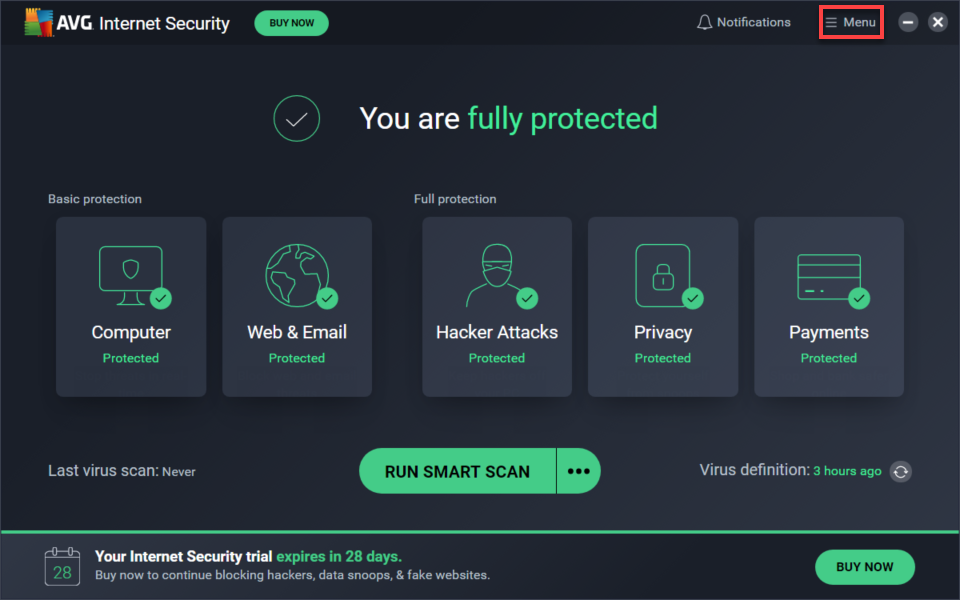Click 'Last virus scan: Never' text
Viewport: 960px width, 600px height.
point(122,471)
